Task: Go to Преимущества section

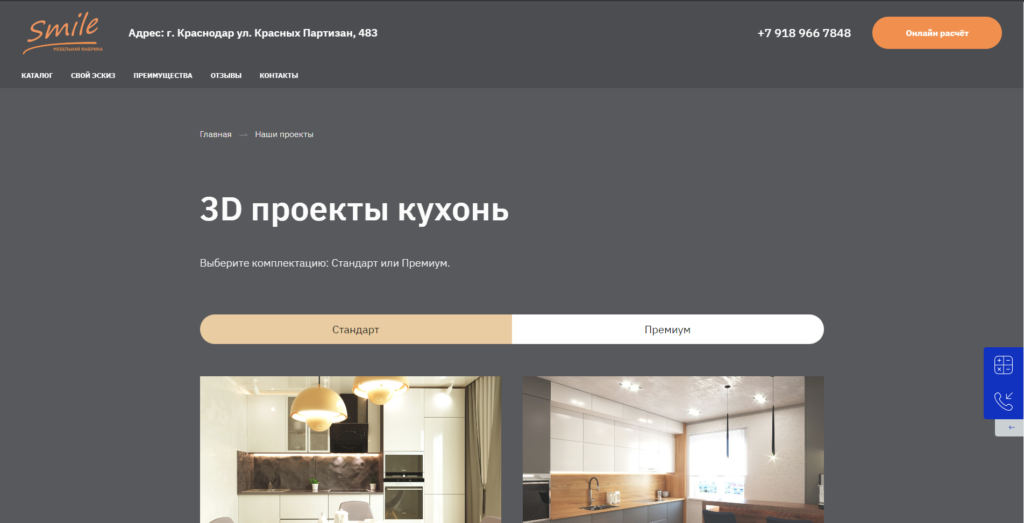Action: [x=163, y=76]
